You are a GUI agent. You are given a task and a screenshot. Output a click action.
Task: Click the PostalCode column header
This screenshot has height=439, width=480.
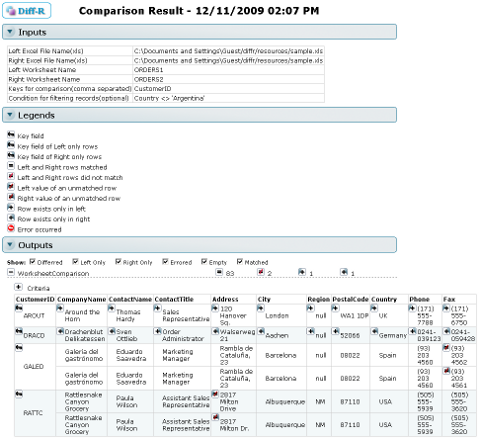(x=350, y=299)
